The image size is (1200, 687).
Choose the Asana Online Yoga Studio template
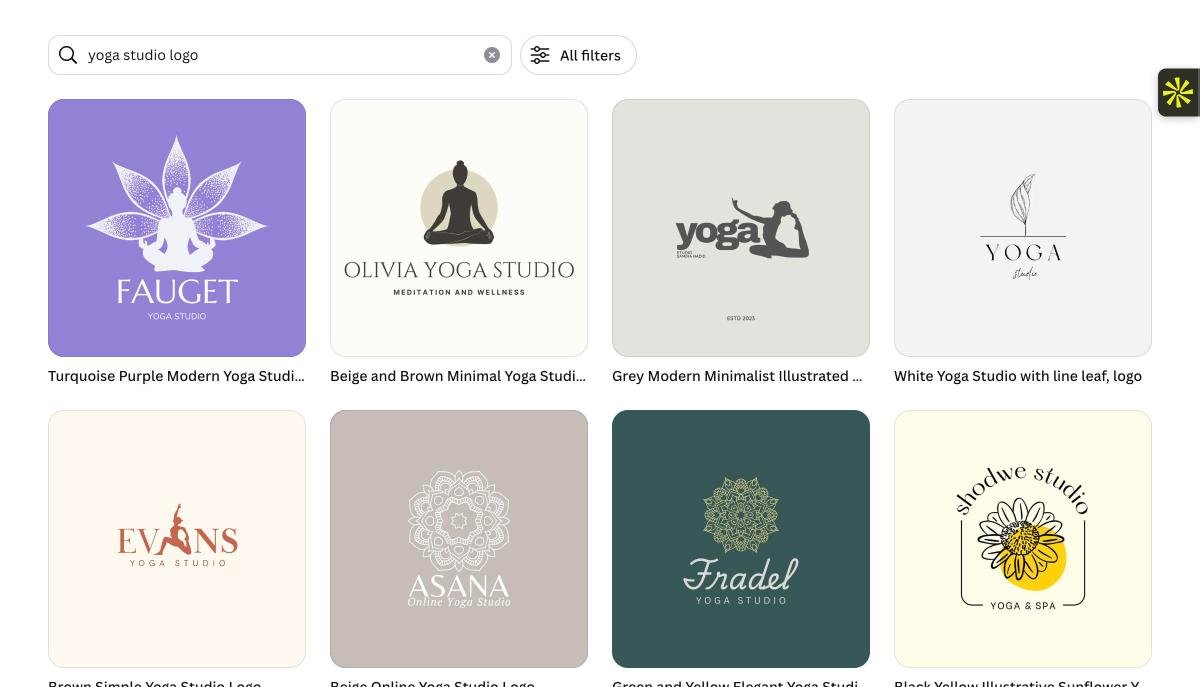click(459, 539)
